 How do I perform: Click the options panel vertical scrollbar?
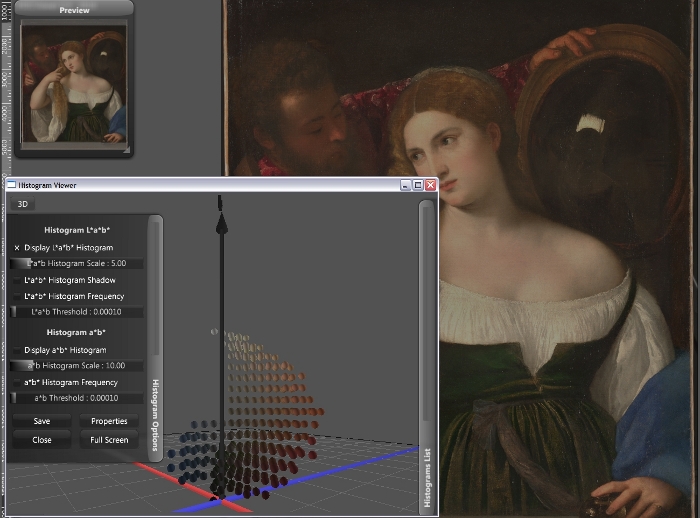155,288
